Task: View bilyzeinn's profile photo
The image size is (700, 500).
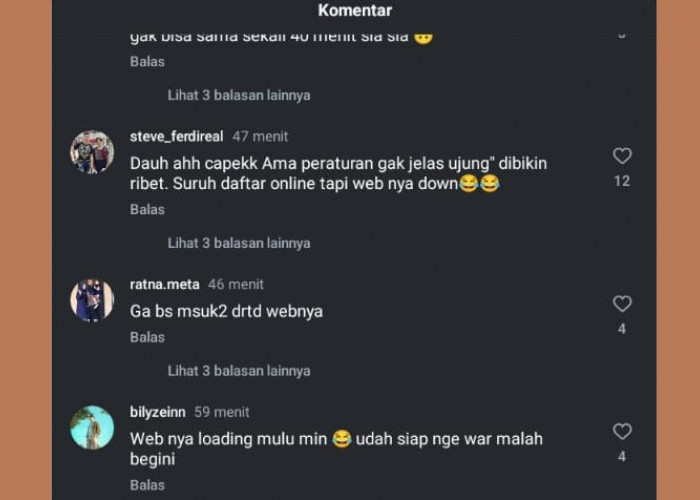Action: point(92,427)
